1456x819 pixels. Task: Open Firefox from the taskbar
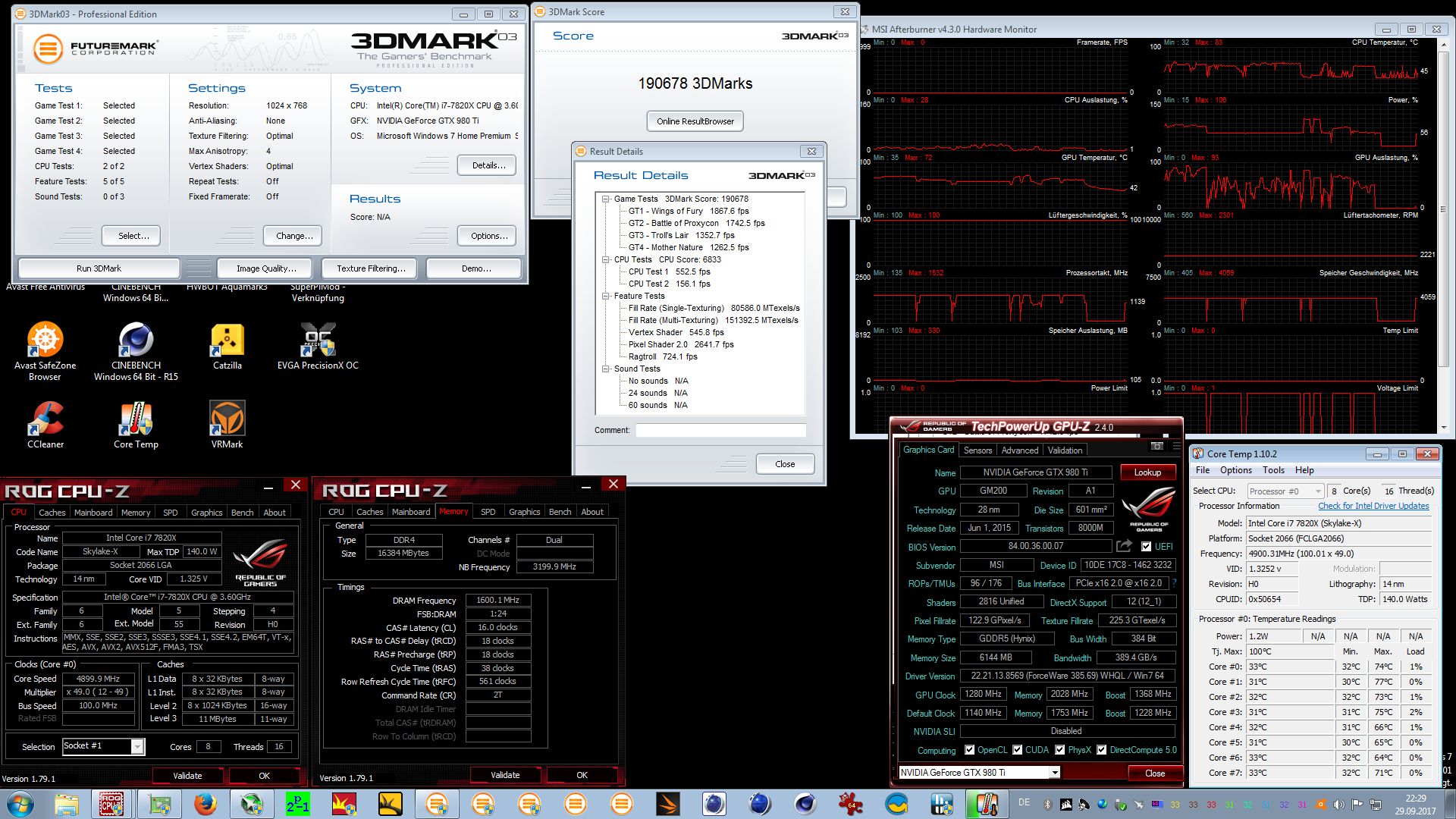[x=205, y=804]
